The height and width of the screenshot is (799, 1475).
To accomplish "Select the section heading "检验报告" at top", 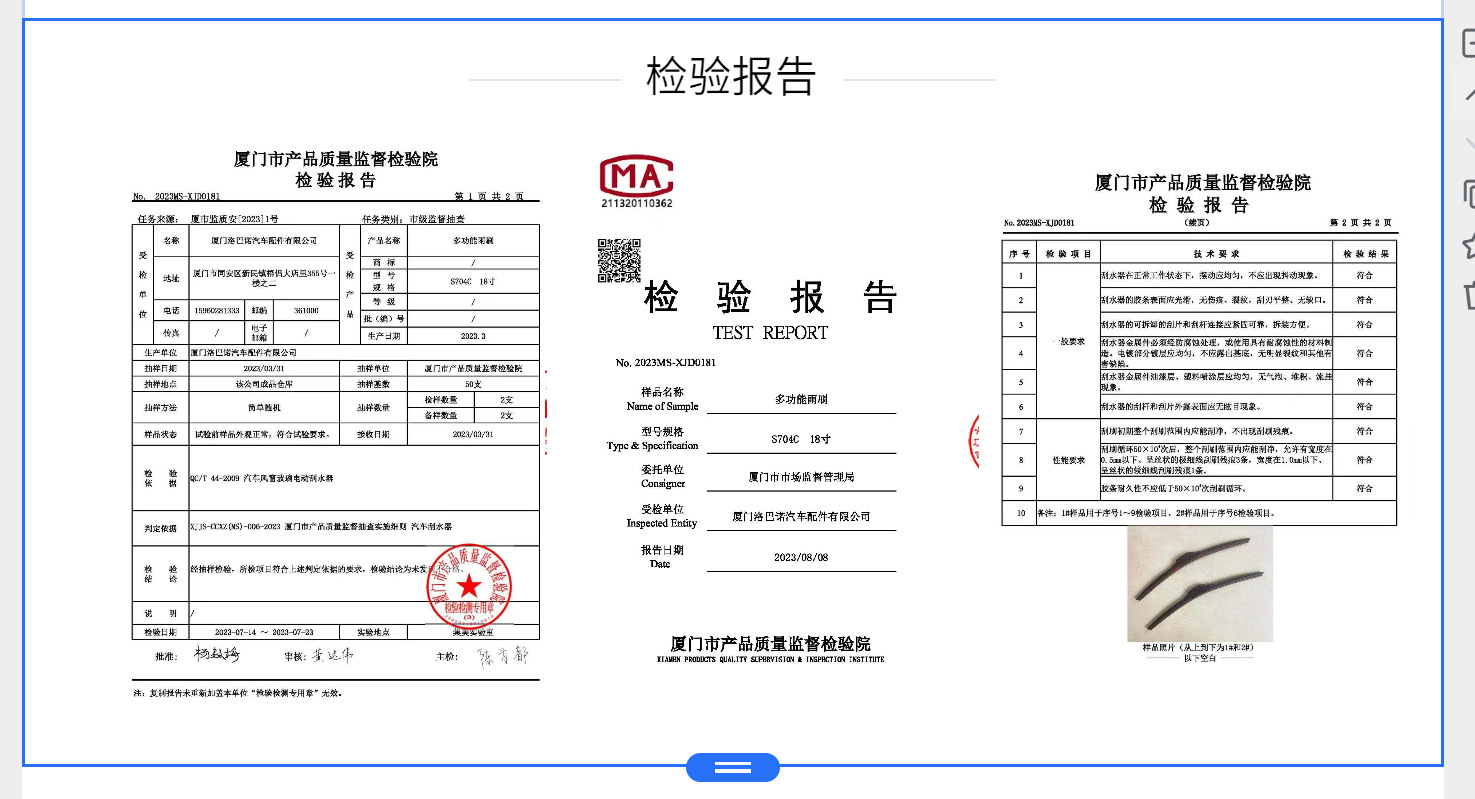I will (x=731, y=77).
